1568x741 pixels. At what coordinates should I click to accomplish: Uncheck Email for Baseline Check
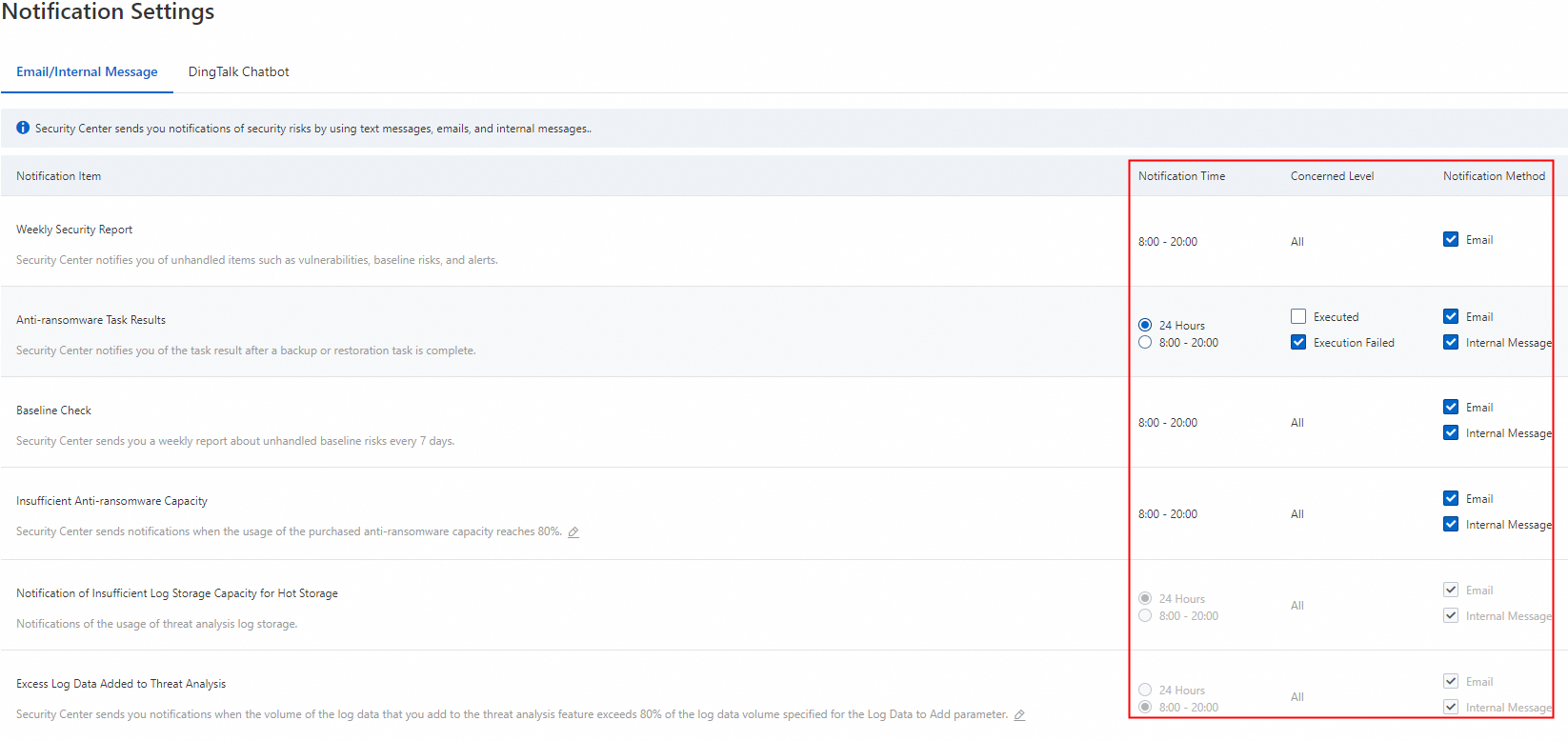click(1451, 407)
